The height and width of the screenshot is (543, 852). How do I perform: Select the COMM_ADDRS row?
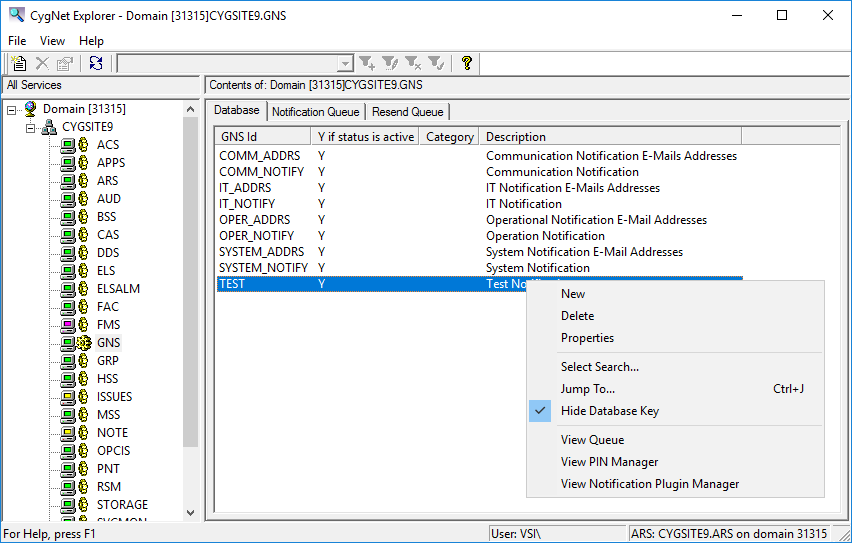tap(479, 156)
